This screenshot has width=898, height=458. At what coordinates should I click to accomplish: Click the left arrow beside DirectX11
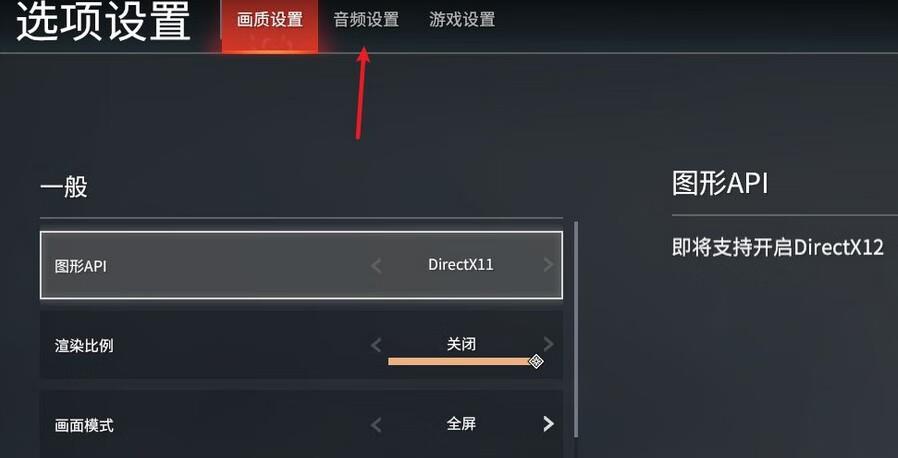pos(376,266)
